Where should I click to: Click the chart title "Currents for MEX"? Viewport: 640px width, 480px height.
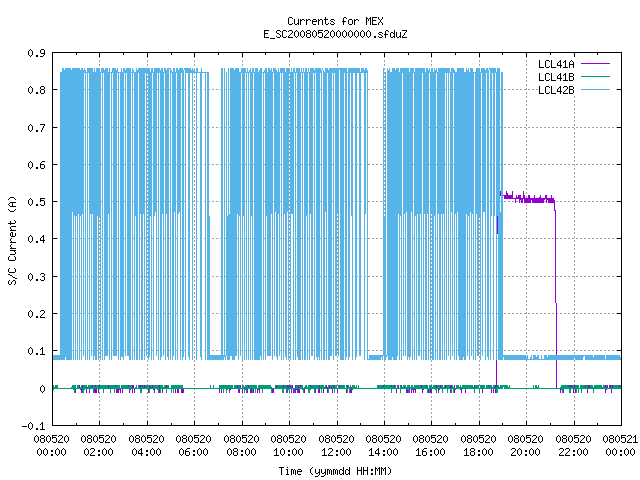coord(335,21)
